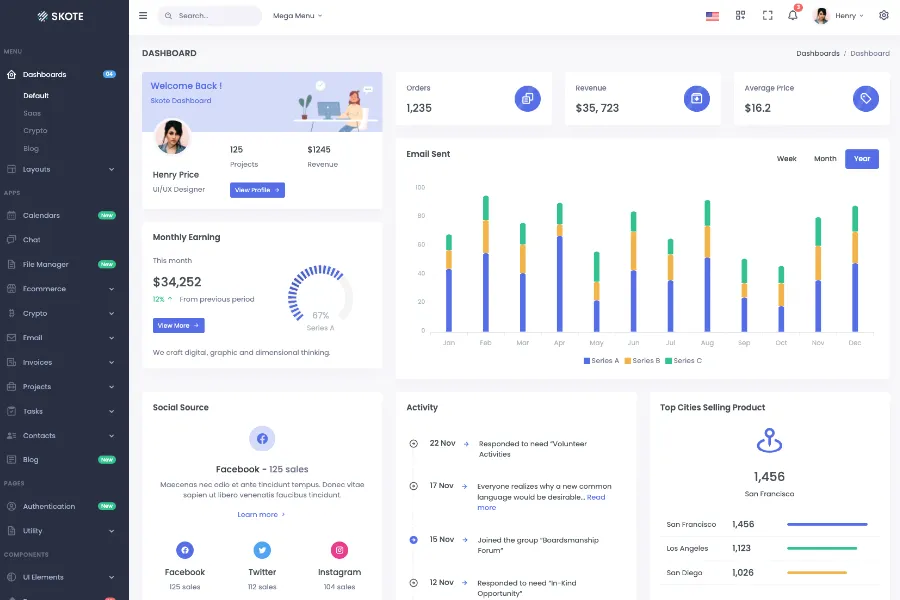The width and height of the screenshot is (900, 600).
Task: Click the View Profile button
Action: coord(257,190)
